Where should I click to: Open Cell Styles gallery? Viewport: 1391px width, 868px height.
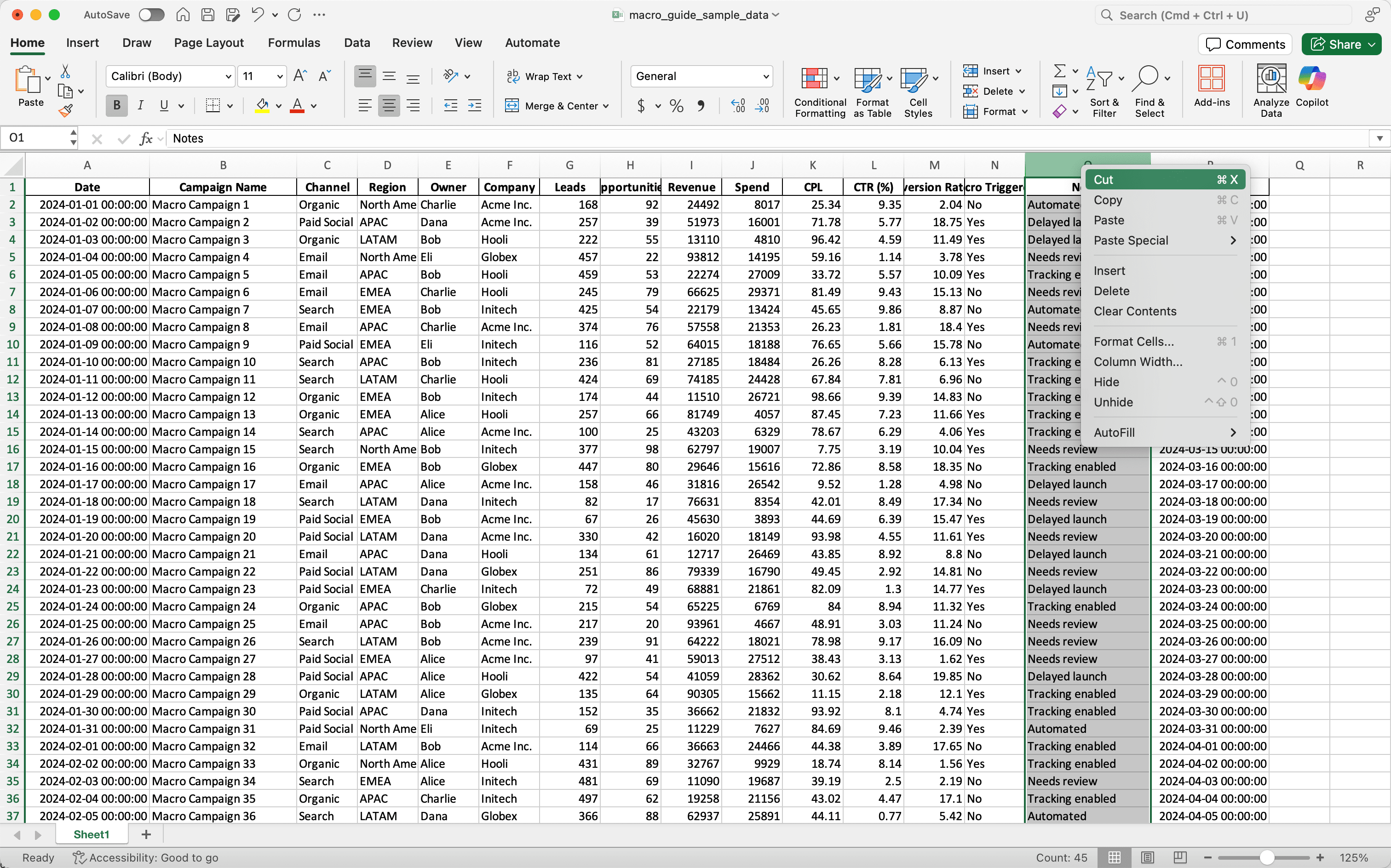tap(918, 92)
